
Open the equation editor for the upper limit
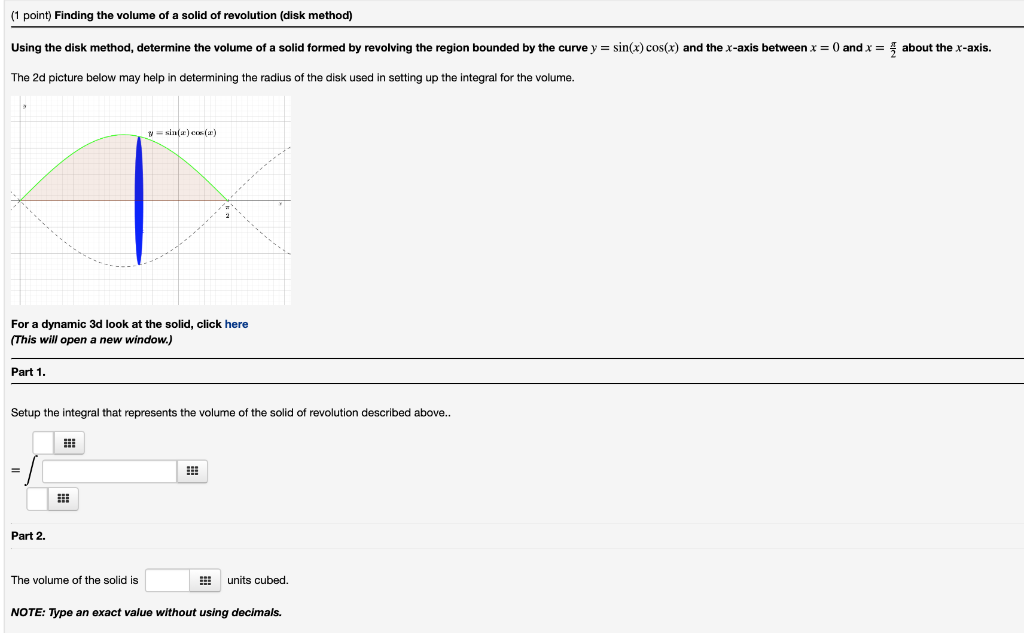[x=68, y=442]
